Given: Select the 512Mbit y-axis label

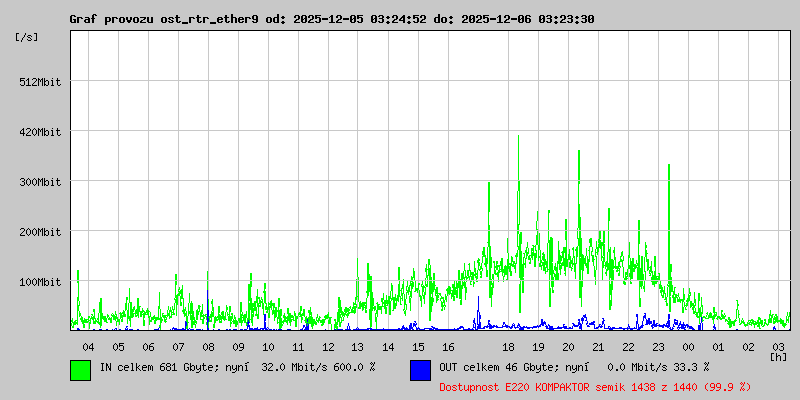Looking at the screenshot, I should tap(40, 82).
